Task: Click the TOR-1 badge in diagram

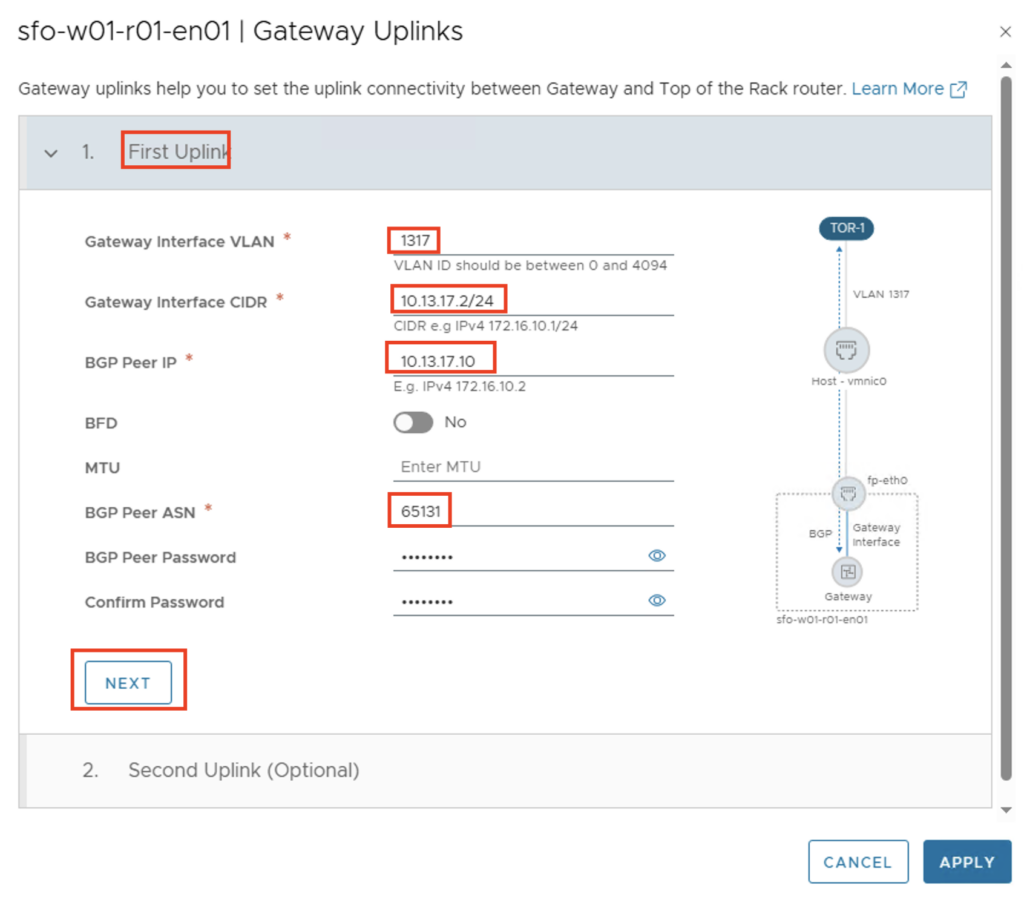Action: (846, 228)
